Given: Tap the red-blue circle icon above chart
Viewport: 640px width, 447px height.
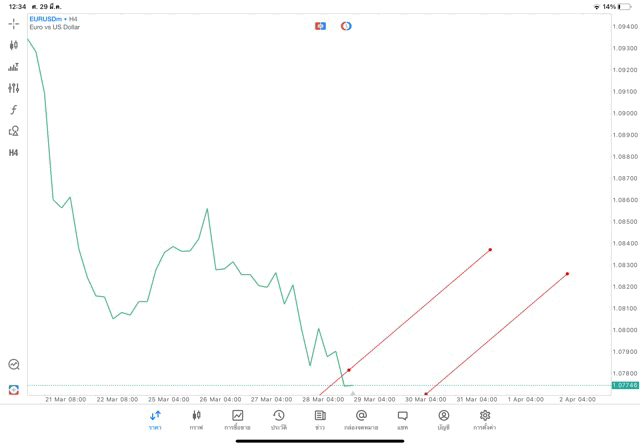Looking at the screenshot, I should pyautogui.click(x=346, y=26).
